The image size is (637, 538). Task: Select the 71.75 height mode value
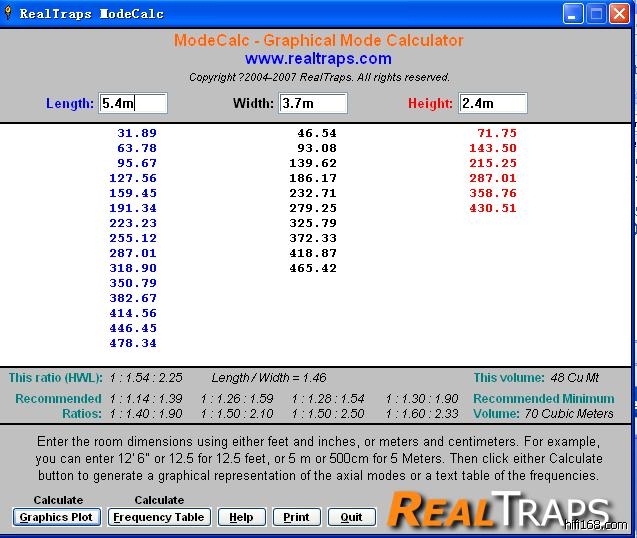(497, 133)
